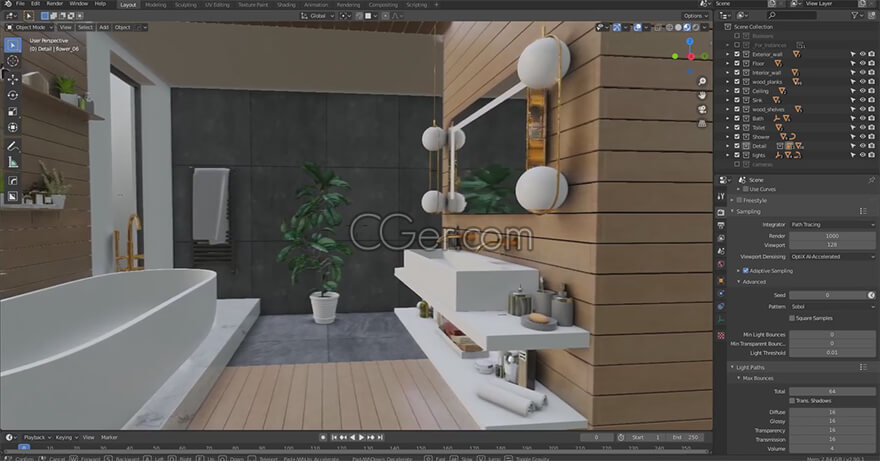
Task: Open the File menu
Action: pyautogui.click(x=20, y=4)
